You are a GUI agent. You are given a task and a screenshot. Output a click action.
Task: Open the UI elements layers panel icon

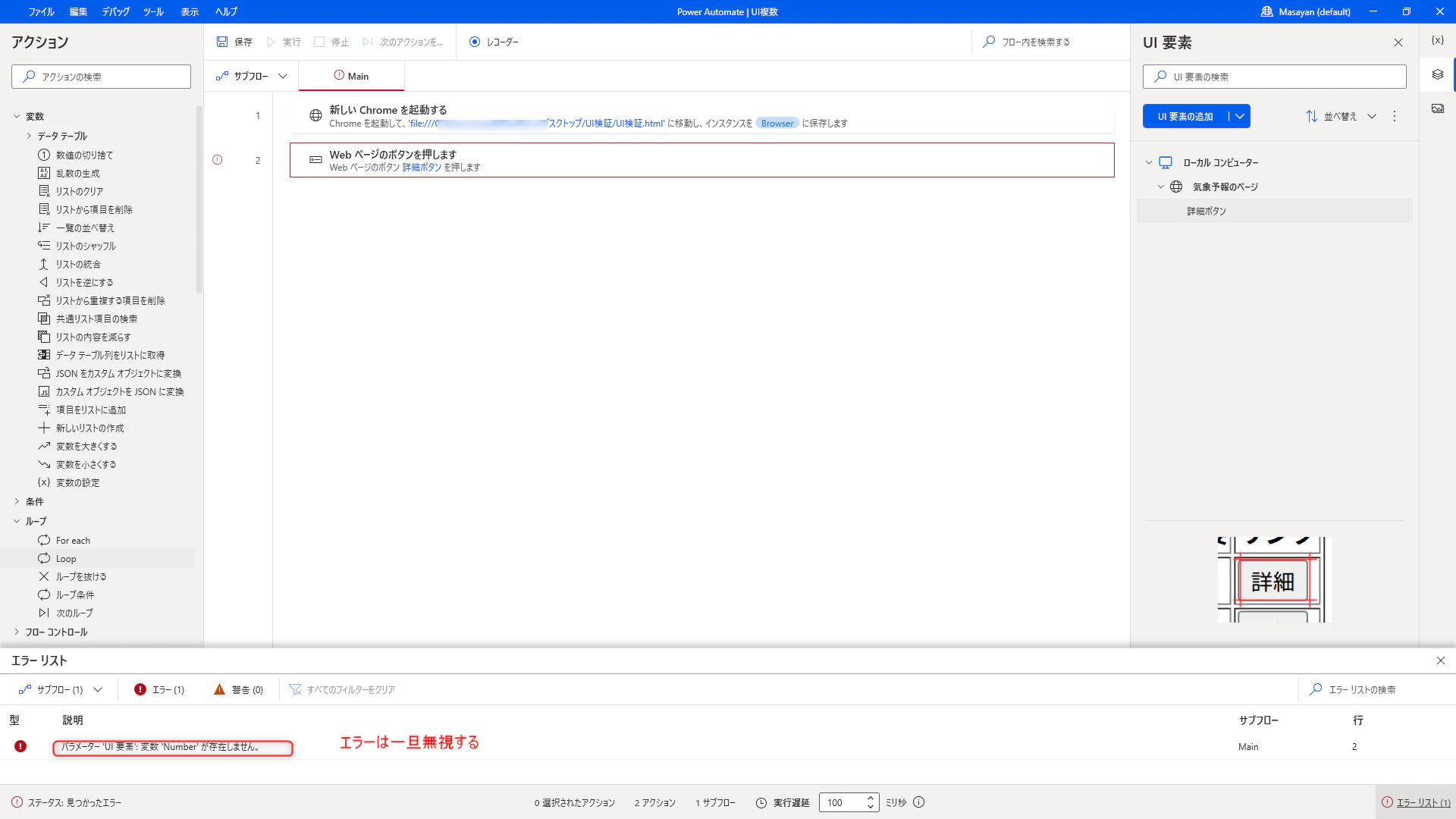tap(1437, 74)
